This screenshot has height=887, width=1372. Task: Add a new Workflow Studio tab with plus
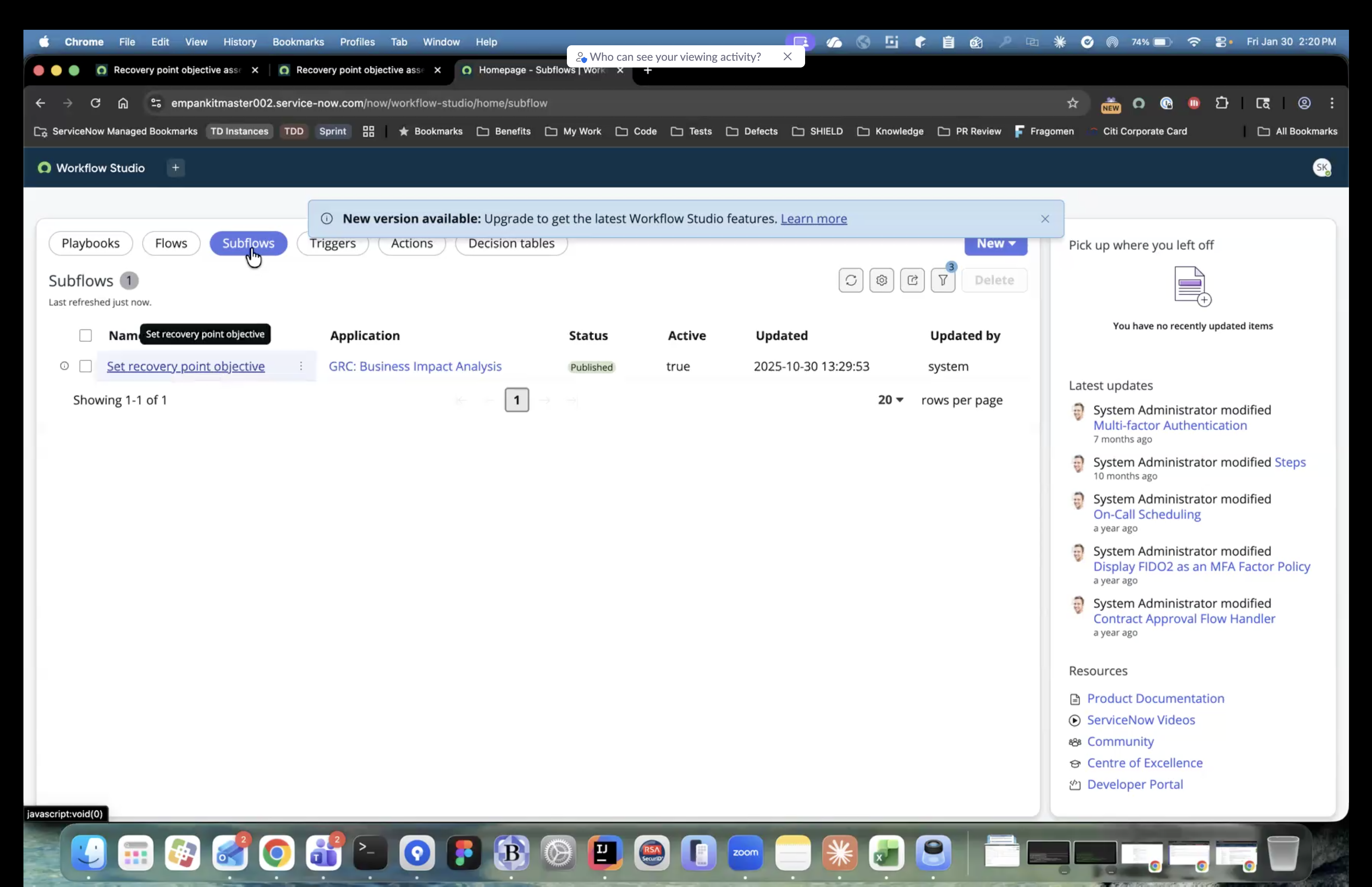[175, 168]
